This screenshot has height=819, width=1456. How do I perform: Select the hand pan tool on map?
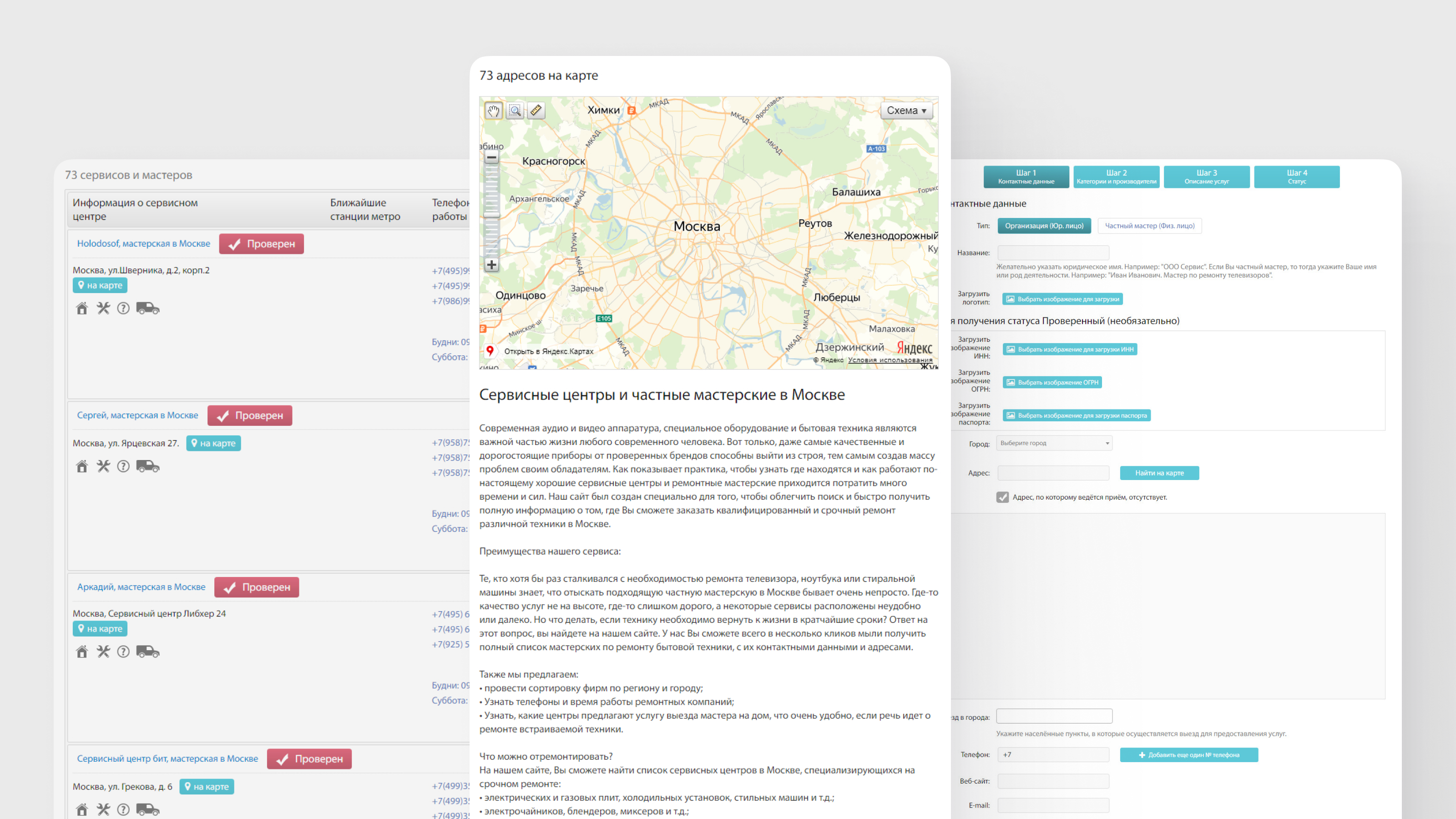(493, 110)
